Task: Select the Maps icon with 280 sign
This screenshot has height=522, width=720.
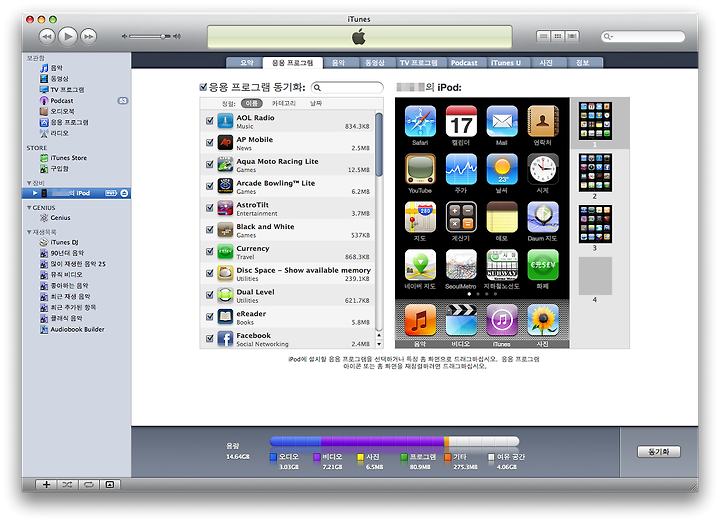Action: point(420,217)
